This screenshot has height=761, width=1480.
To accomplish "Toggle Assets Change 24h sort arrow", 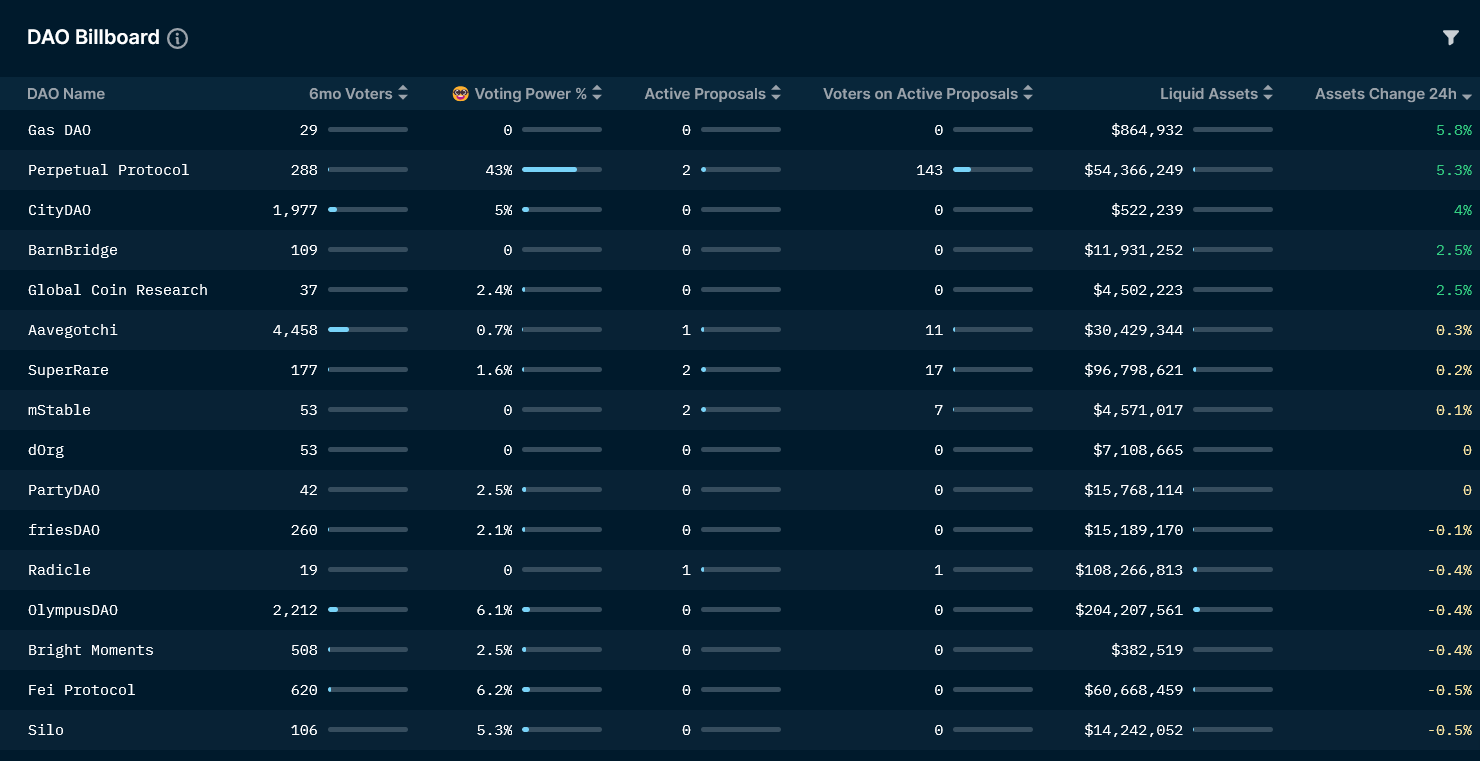I will click(x=1467, y=96).
